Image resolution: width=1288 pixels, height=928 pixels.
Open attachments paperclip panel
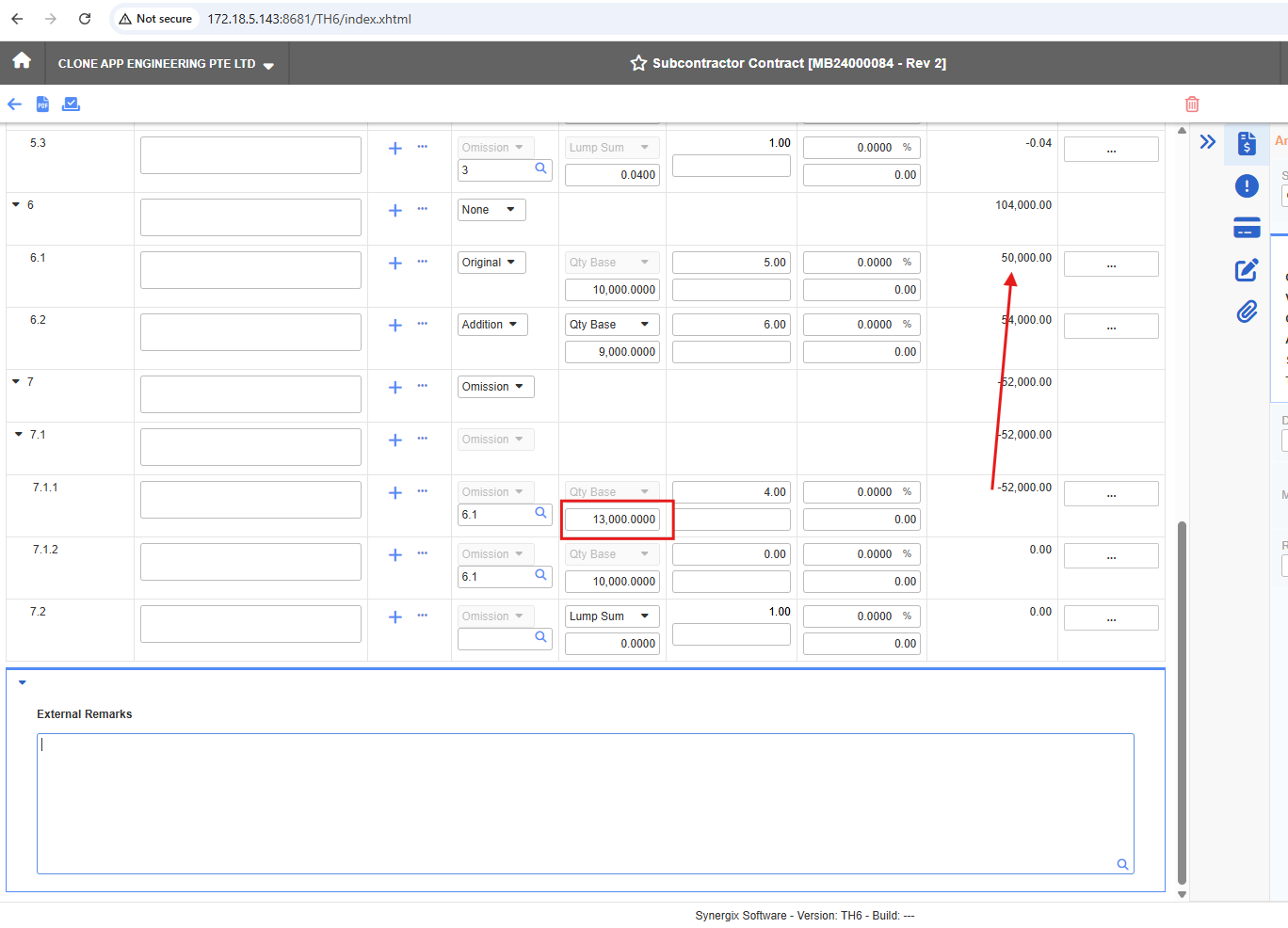tap(1247, 312)
